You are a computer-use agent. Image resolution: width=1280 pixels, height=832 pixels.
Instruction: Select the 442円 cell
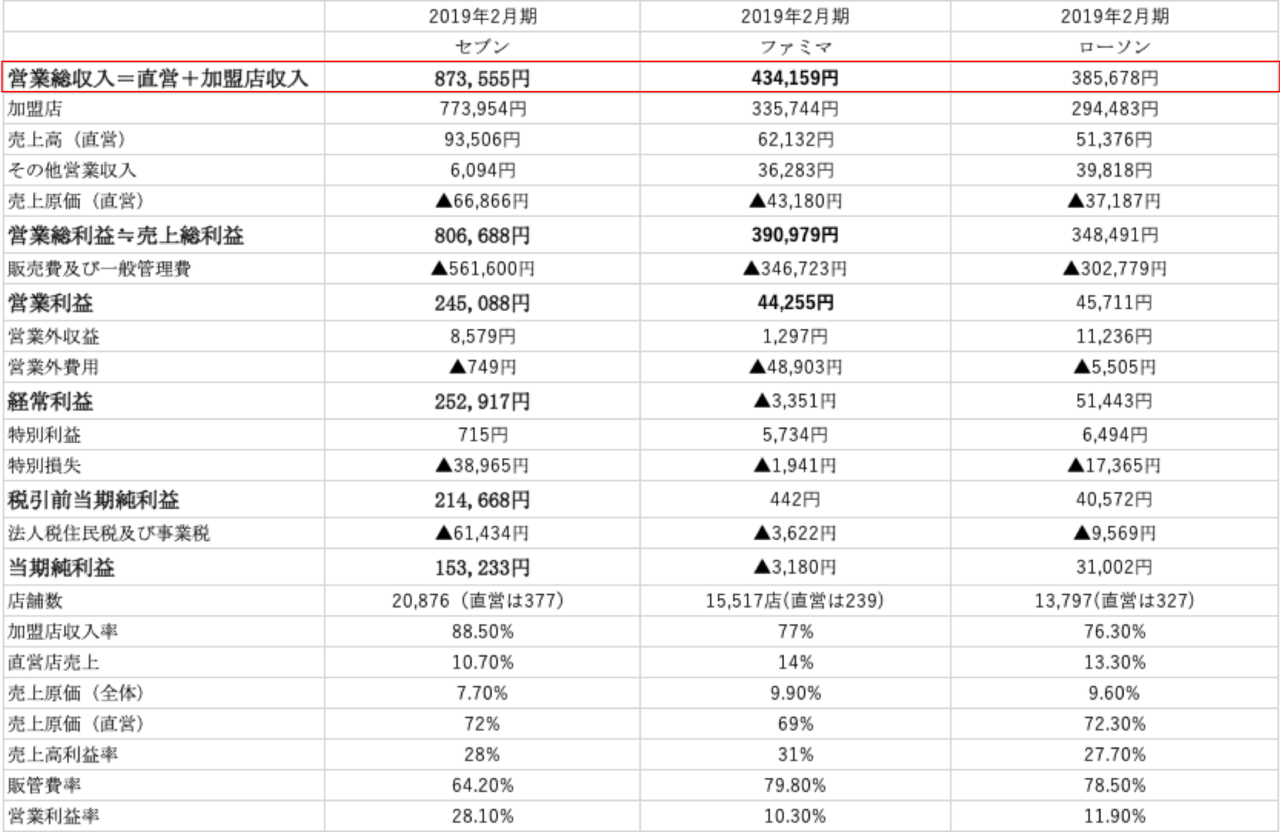[795, 499]
